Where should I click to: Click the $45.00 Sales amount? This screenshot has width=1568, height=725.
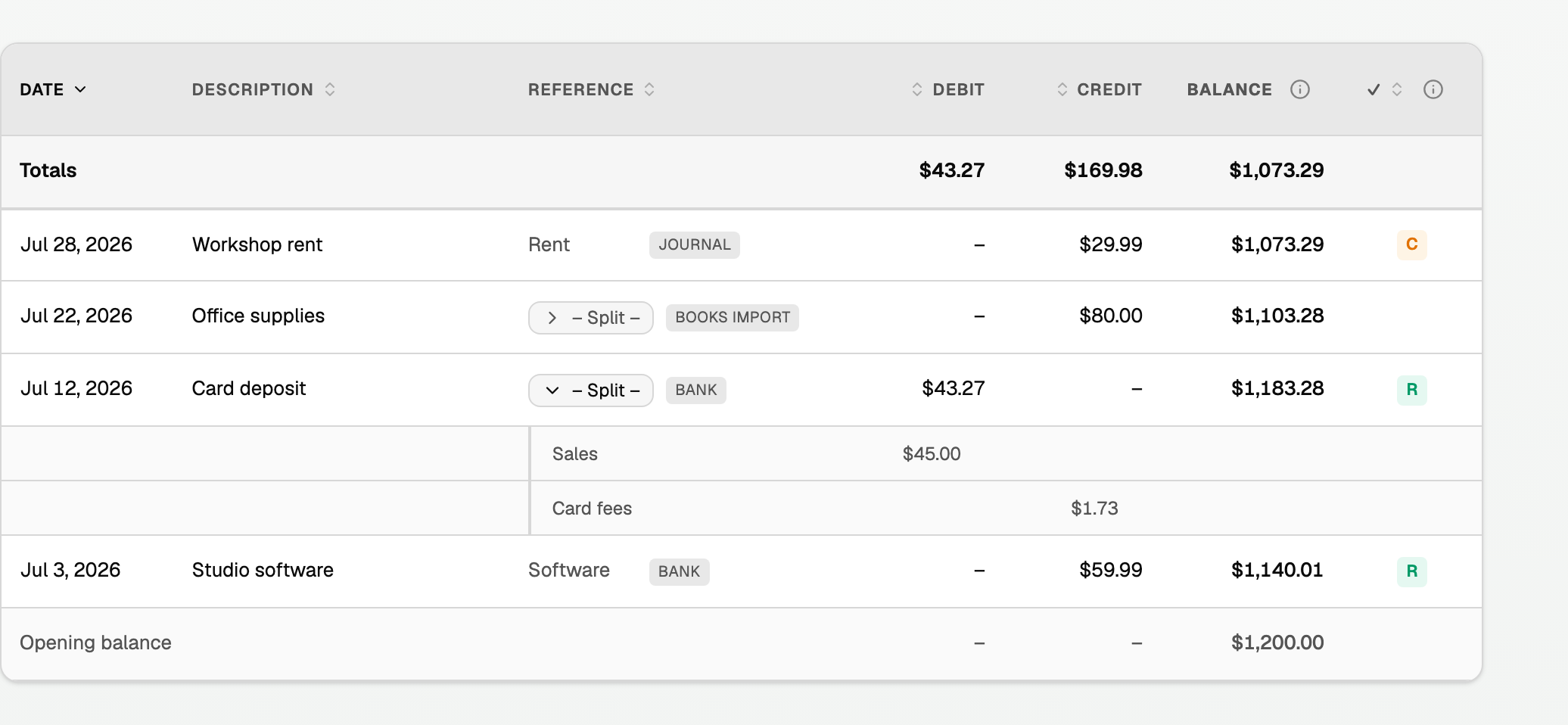[932, 454]
